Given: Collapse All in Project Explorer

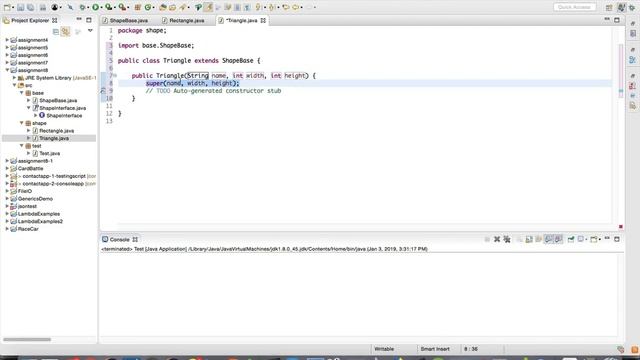Looking at the screenshot, I should [56, 31].
